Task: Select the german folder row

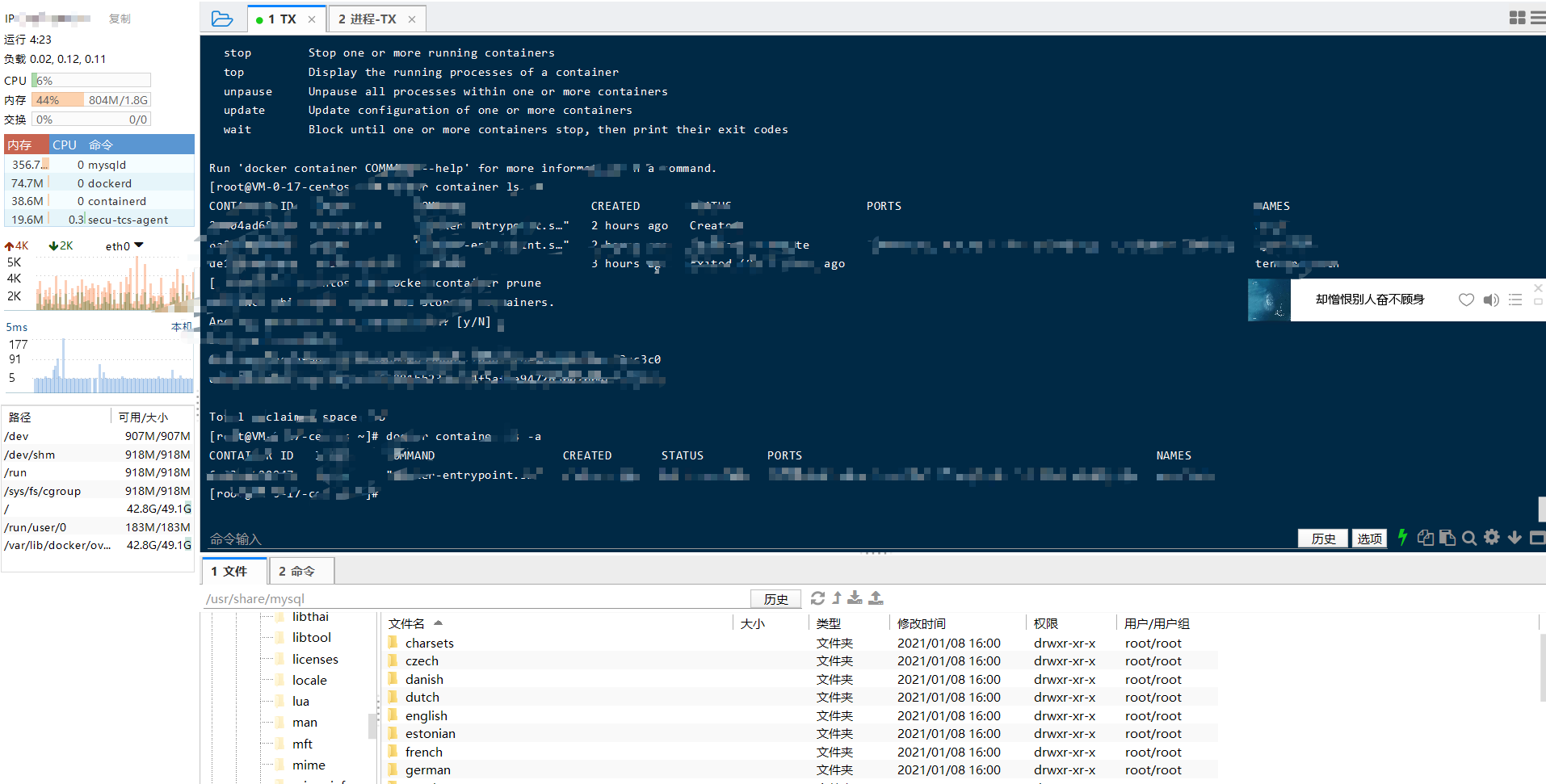Action: click(800, 769)
